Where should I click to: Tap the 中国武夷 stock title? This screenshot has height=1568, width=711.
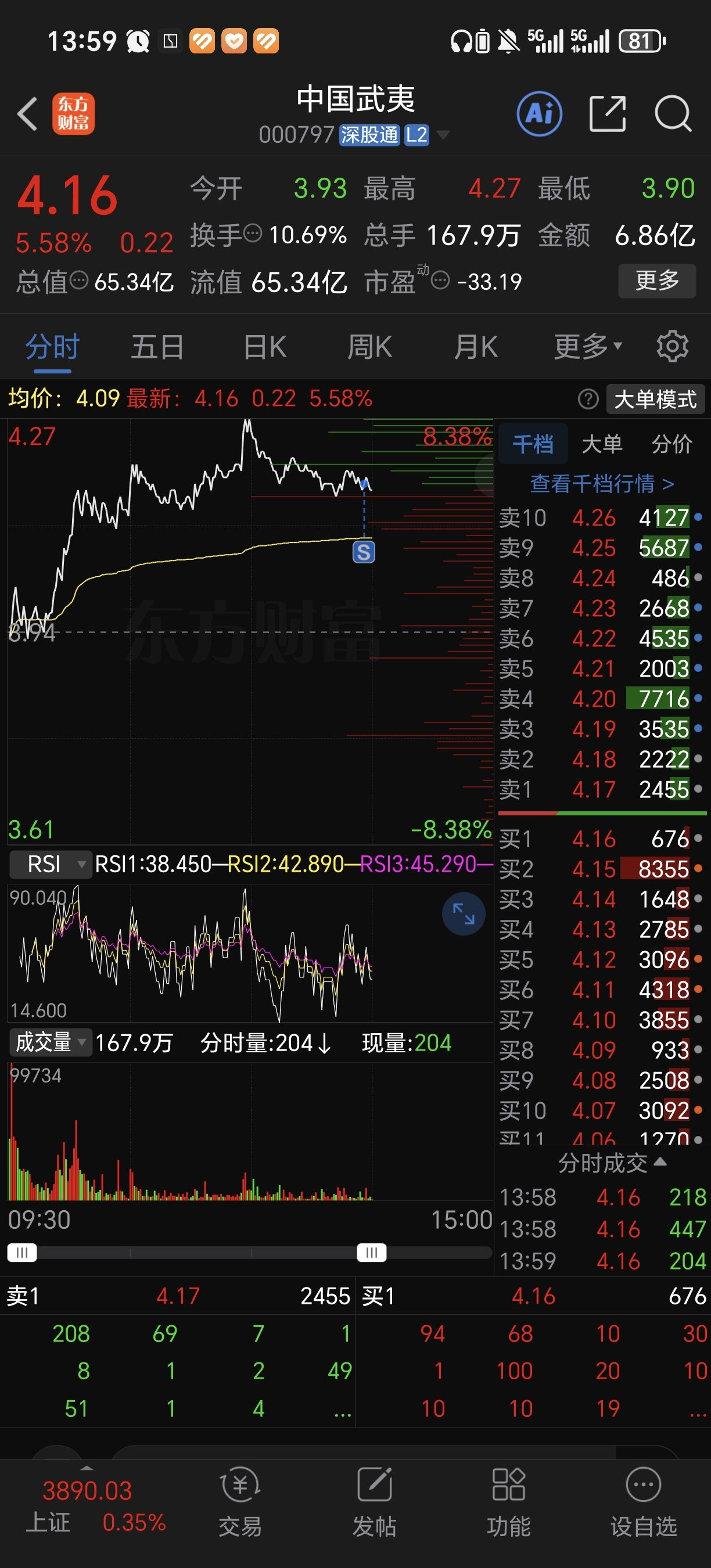pos(355,99)
